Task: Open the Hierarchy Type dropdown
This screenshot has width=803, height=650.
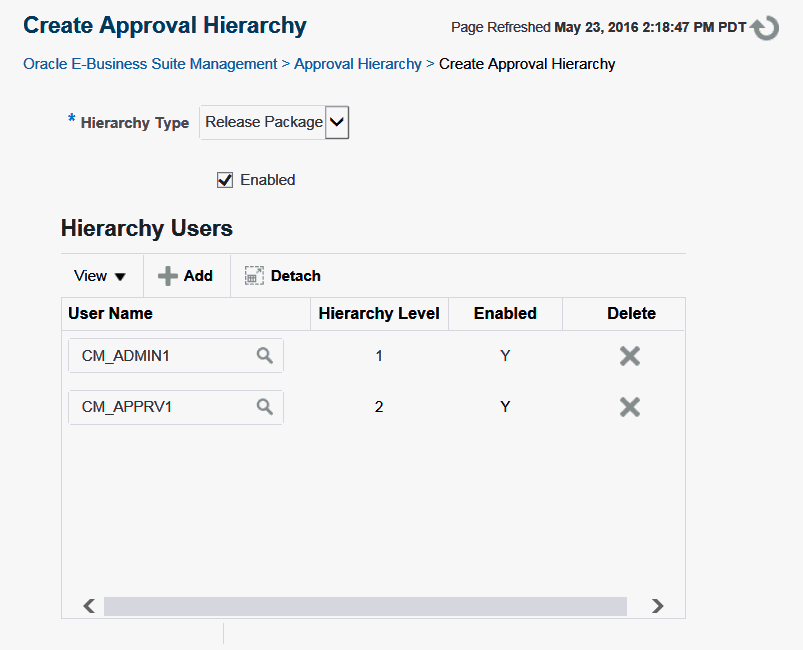Action: pos(337,122)
